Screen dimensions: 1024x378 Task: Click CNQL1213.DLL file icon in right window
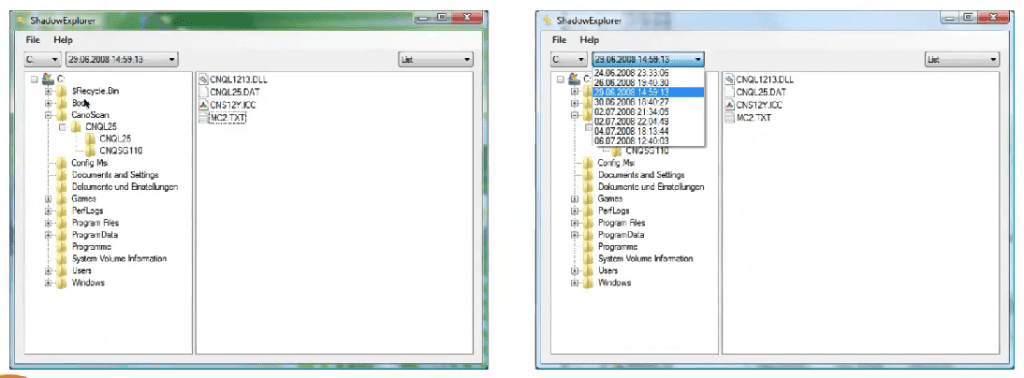730,80
